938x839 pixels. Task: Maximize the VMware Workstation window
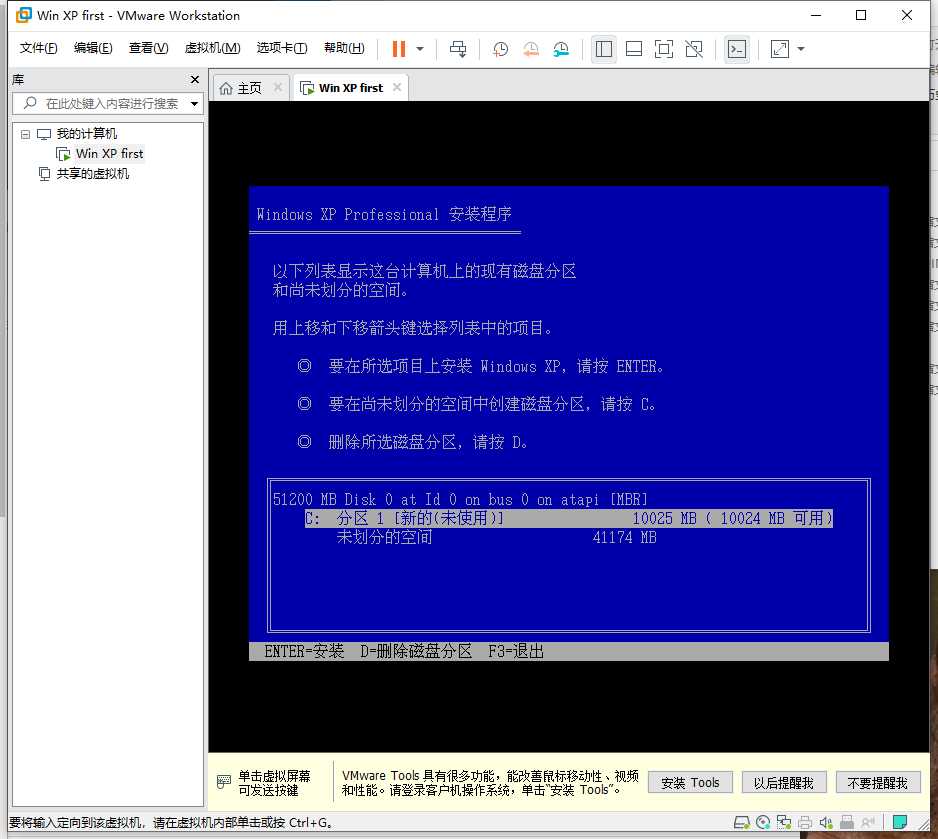pyautogui.click(x=861, y=15)
